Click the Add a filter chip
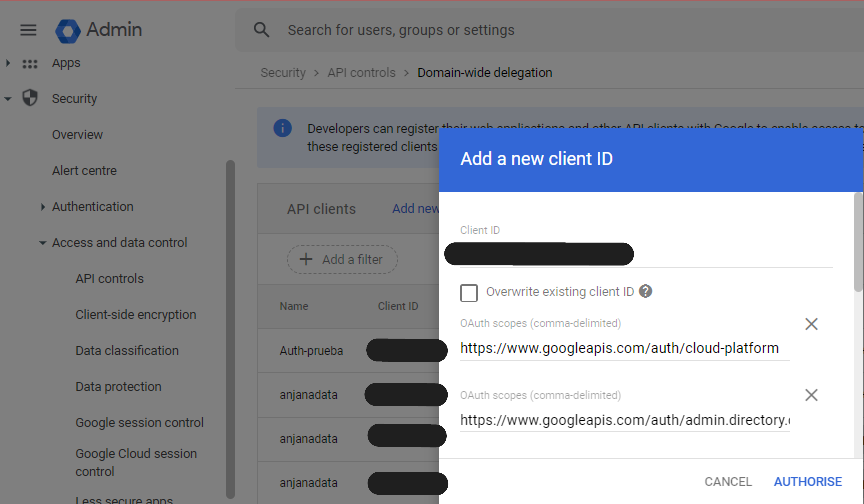The height and width of the screenshot is (504, 864). (x=342, y=260)
